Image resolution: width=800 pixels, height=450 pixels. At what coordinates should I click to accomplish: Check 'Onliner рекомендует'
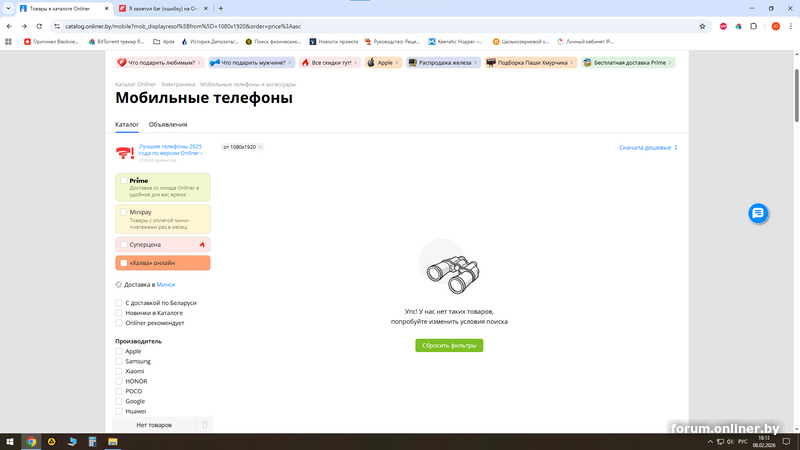(x=118, y=323)
